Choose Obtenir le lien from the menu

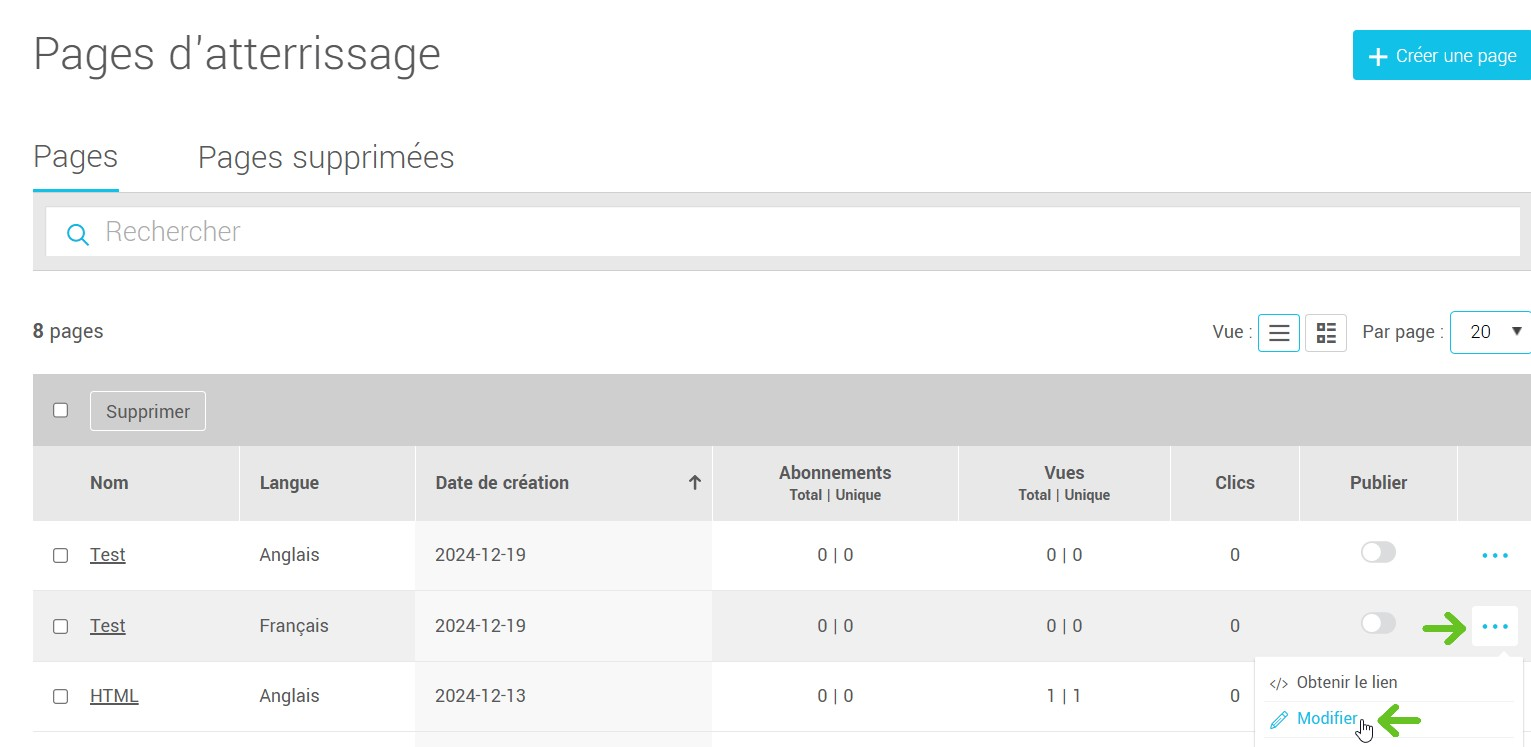click(1346, 683)
